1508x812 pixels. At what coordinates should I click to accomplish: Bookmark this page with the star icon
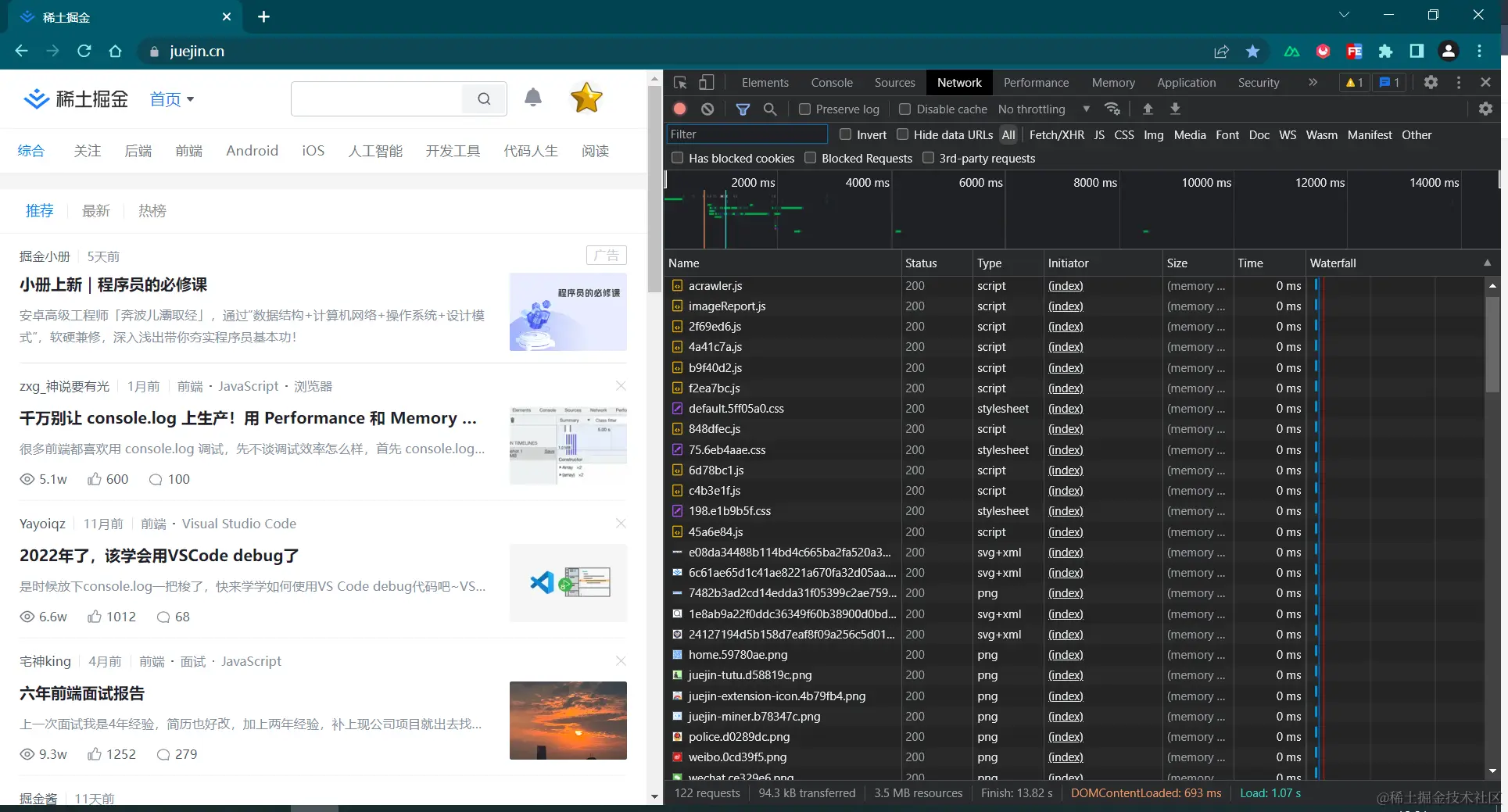(1252, 51)
